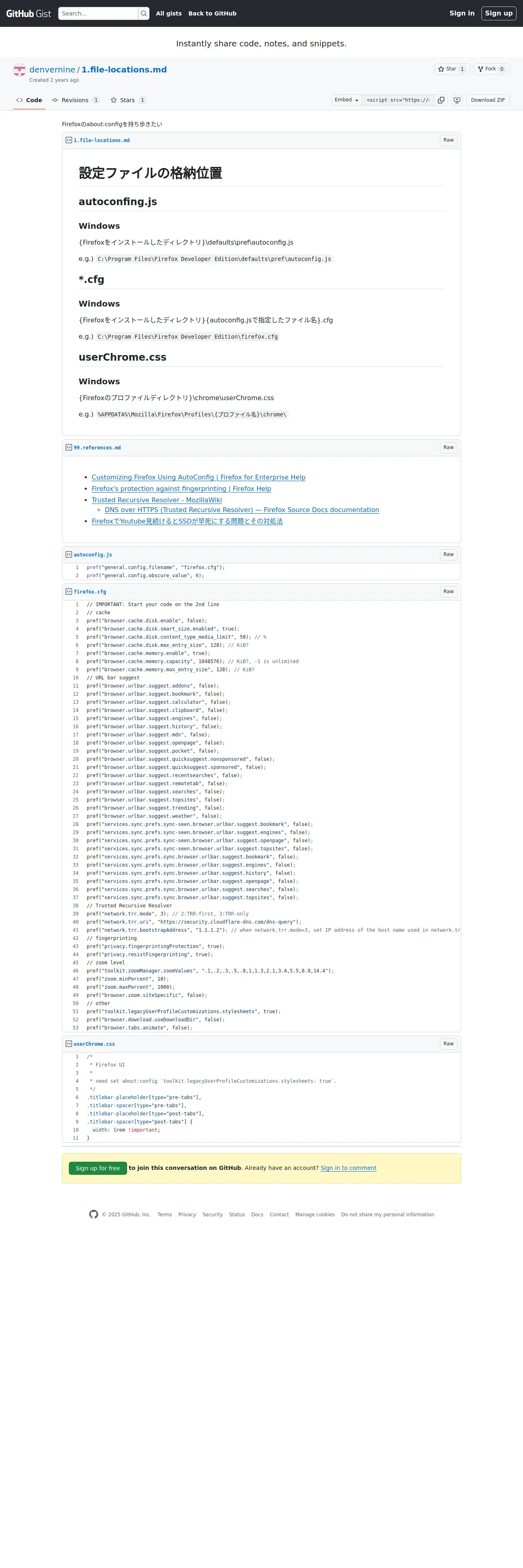
Task: Click the GitHub Gist logo
Action: 29,13
